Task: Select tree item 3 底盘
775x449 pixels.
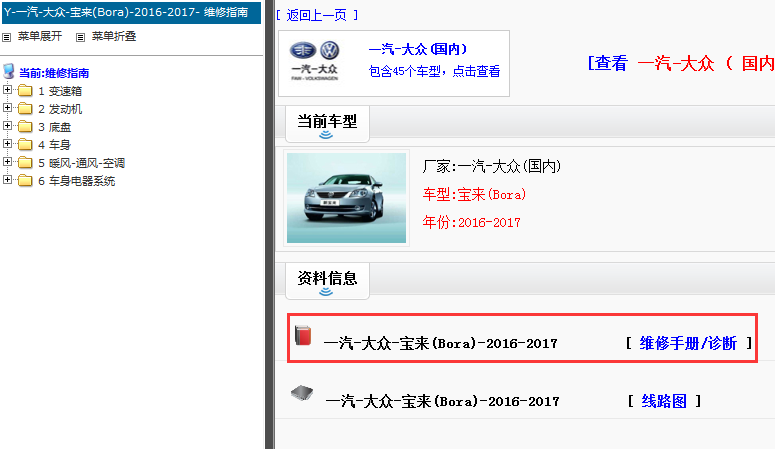Action: (x=54, y=127)
